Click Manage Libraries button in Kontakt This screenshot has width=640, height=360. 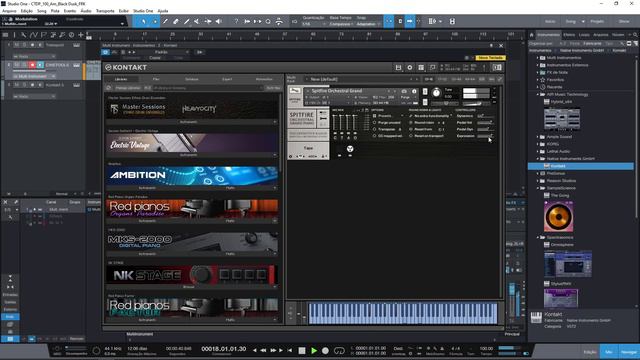[x=128, y=88]
